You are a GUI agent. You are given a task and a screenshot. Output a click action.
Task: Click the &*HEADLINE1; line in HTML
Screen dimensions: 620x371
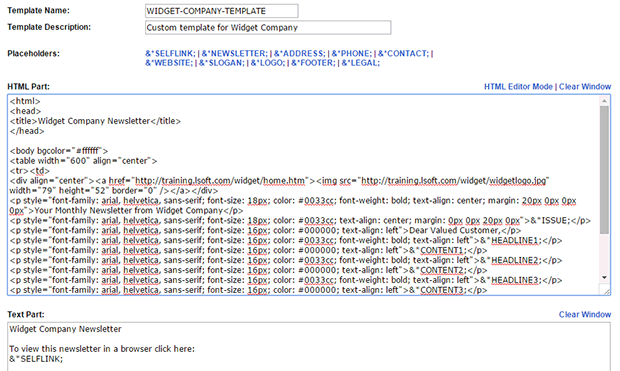[x=286, y=240]
